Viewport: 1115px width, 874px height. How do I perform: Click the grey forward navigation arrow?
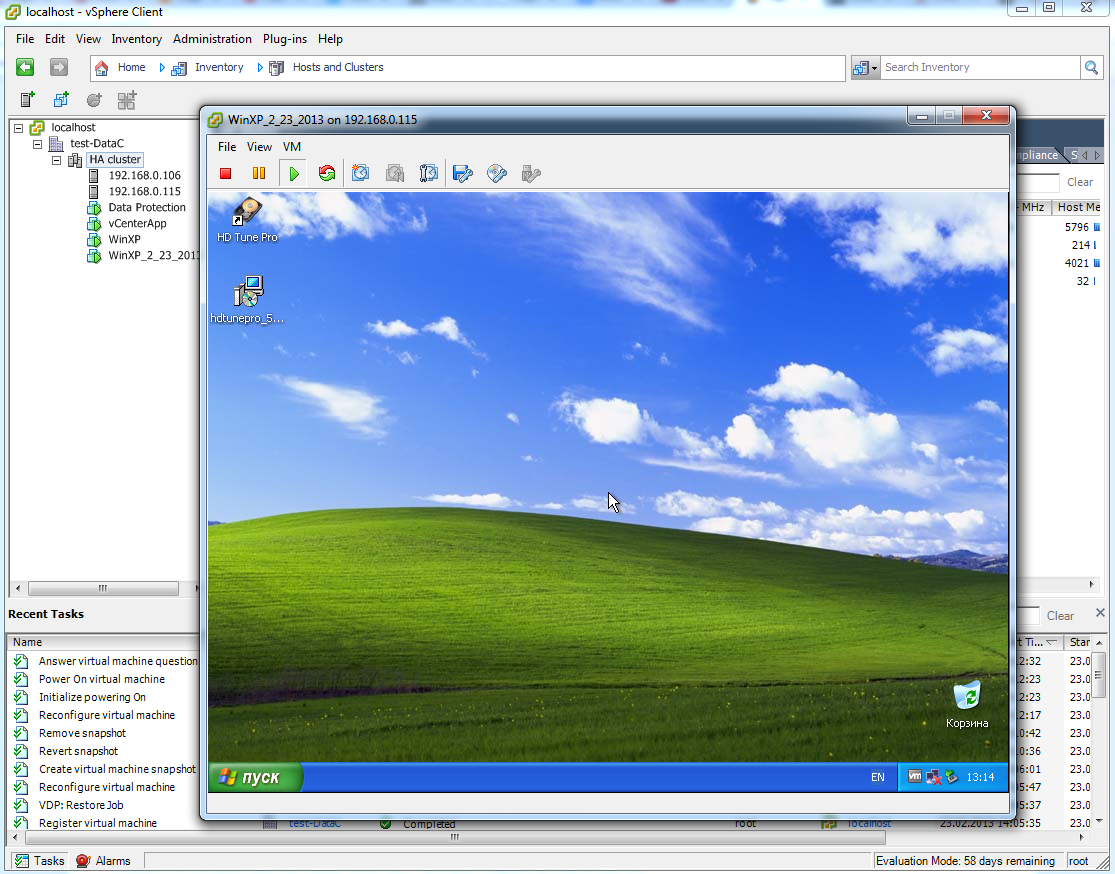click(x=58, y=67)
